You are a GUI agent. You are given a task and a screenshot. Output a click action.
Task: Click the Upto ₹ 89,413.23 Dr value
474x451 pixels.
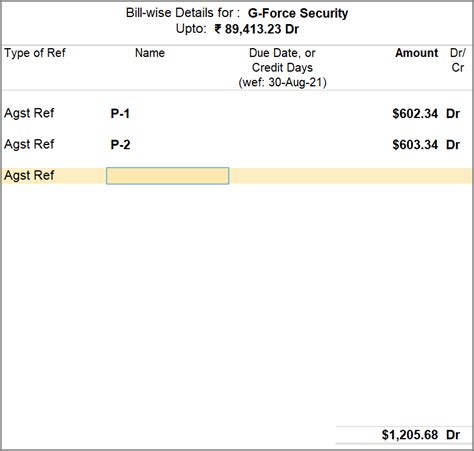(x=256, y=29)
